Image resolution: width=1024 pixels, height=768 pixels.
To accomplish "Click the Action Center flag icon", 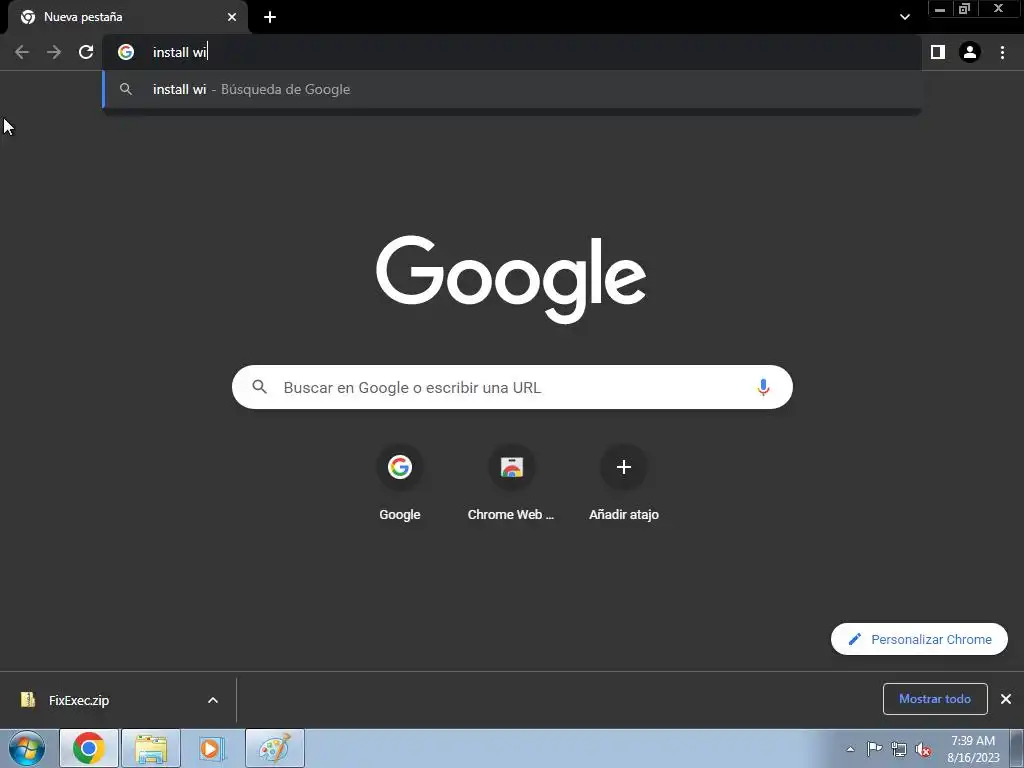I will 874,749.
